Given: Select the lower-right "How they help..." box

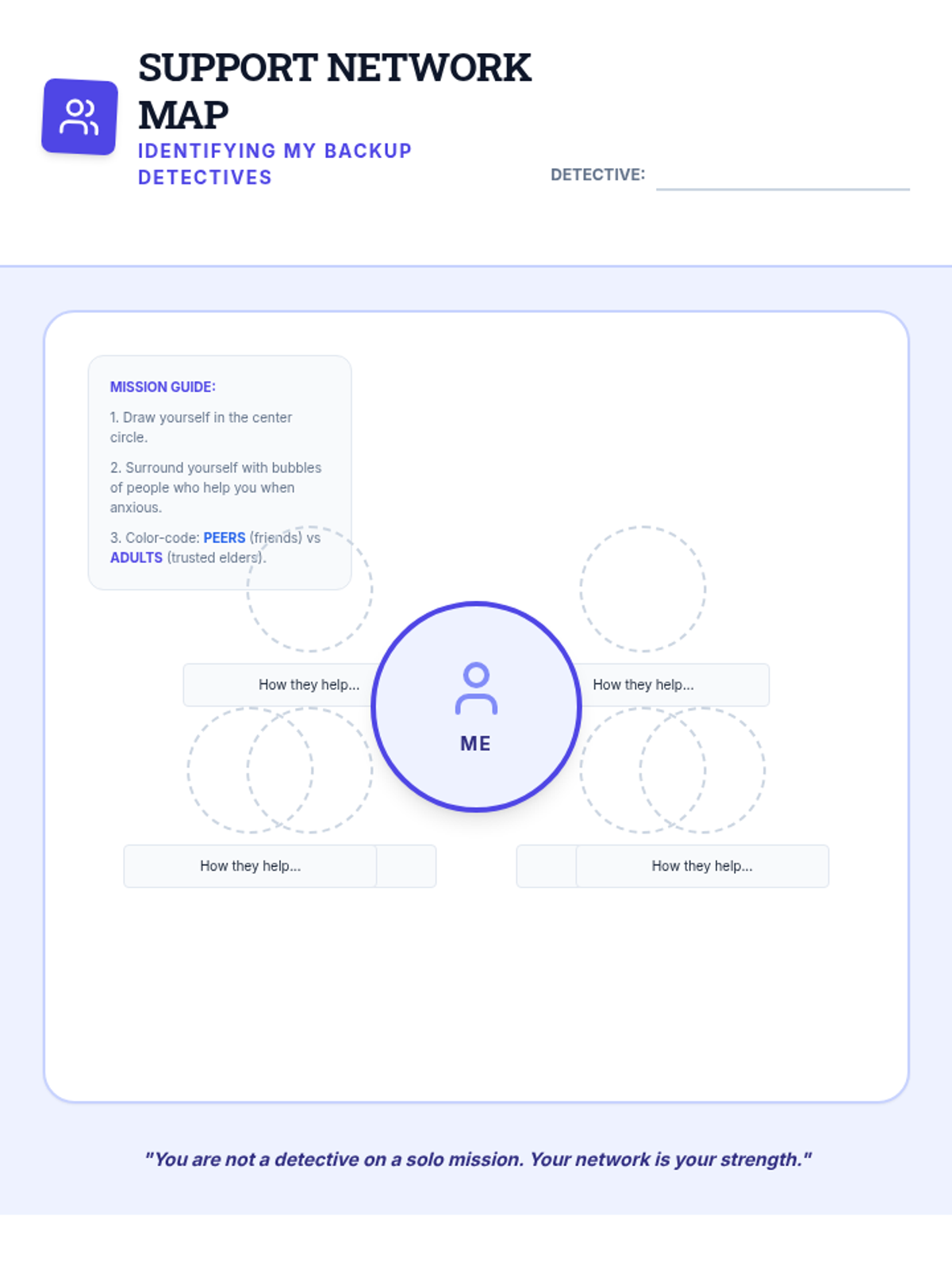Looking at the screenshot, I should click(702, 866).
